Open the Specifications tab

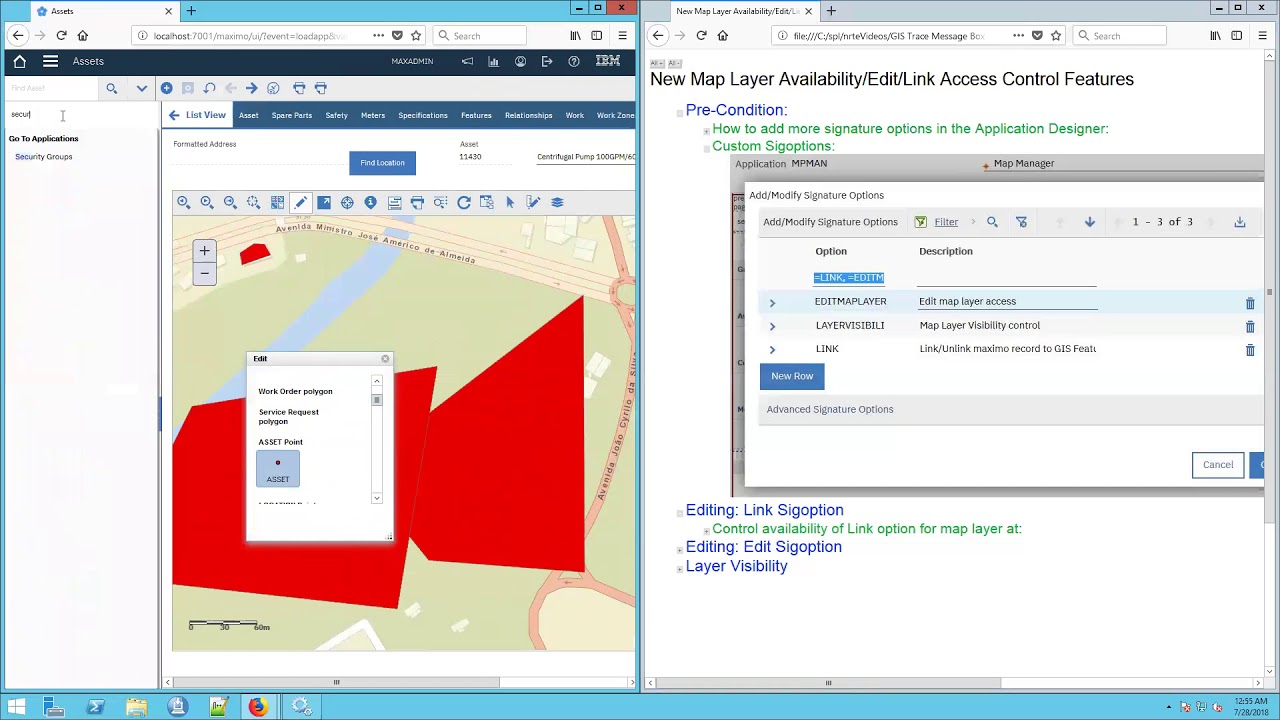point(423,115)
